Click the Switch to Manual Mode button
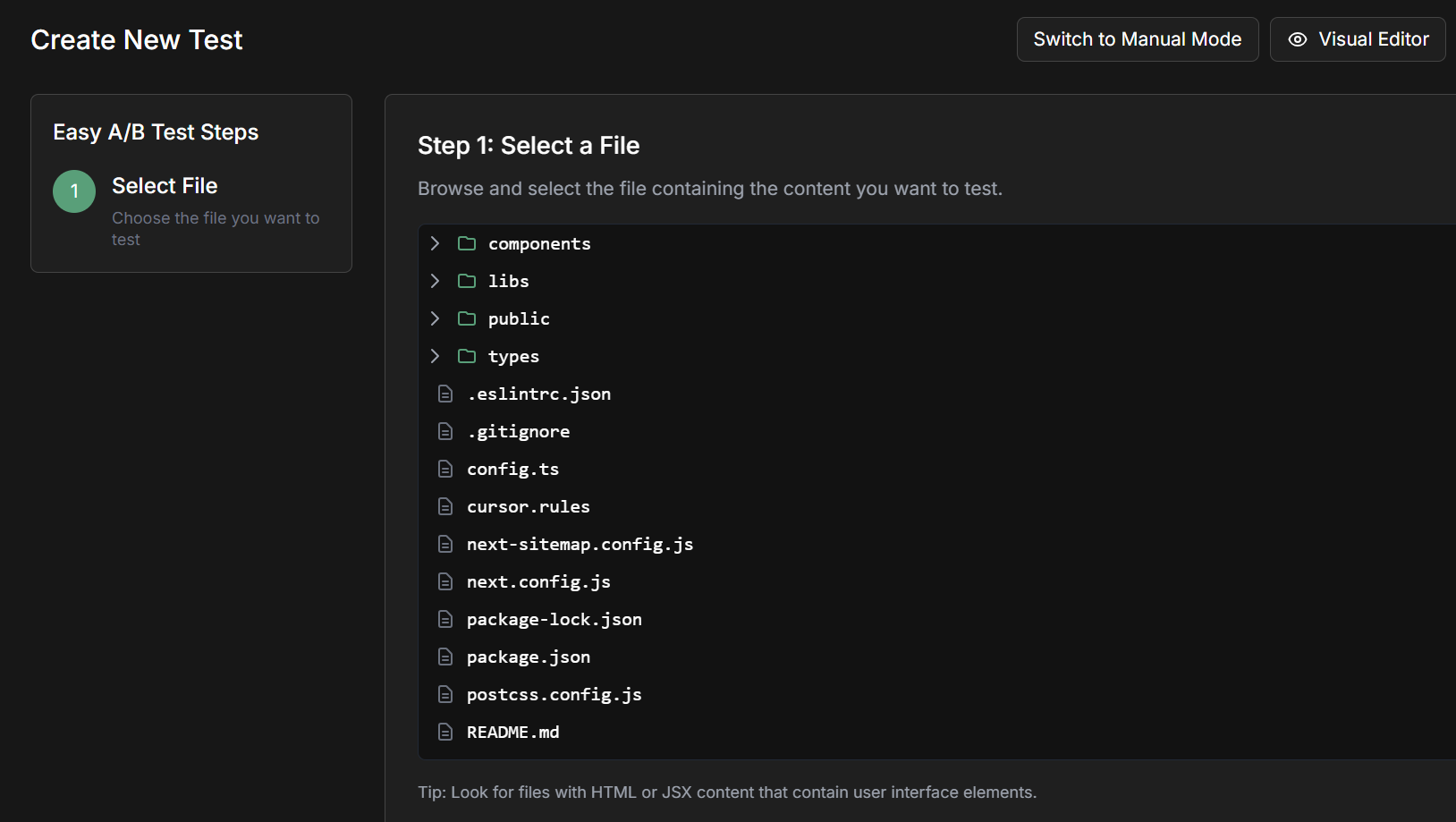The height and width of the screenshot is (822, 1456). (1137, 38)
